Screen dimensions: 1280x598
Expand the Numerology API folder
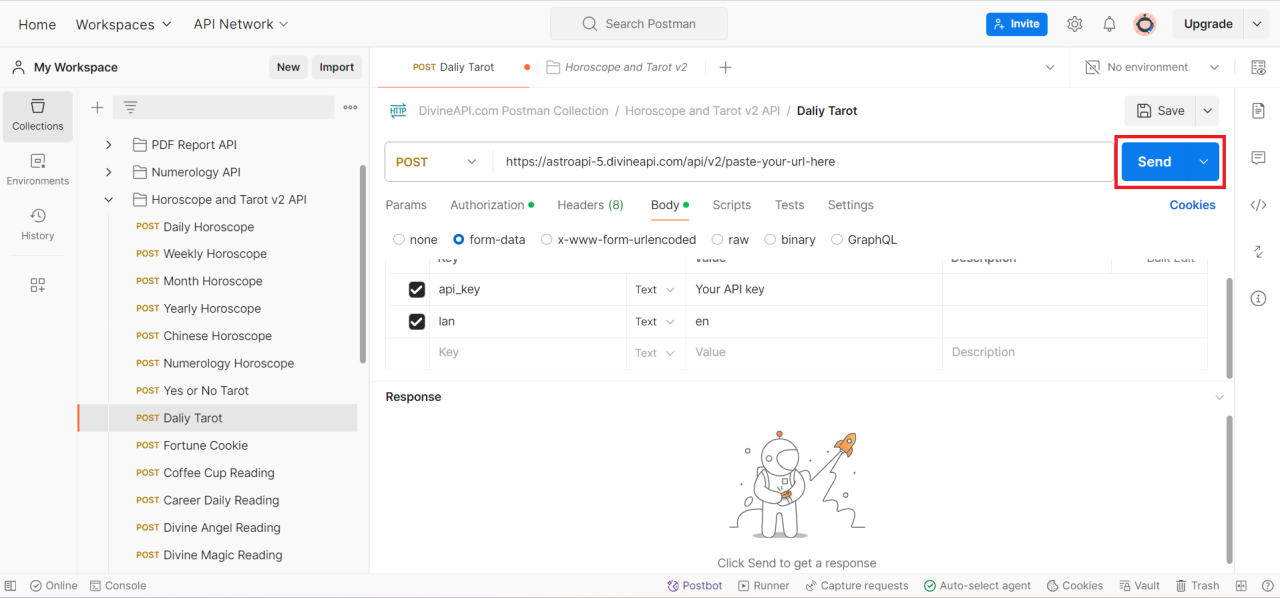pyautogui.click(x=108, y=172)
